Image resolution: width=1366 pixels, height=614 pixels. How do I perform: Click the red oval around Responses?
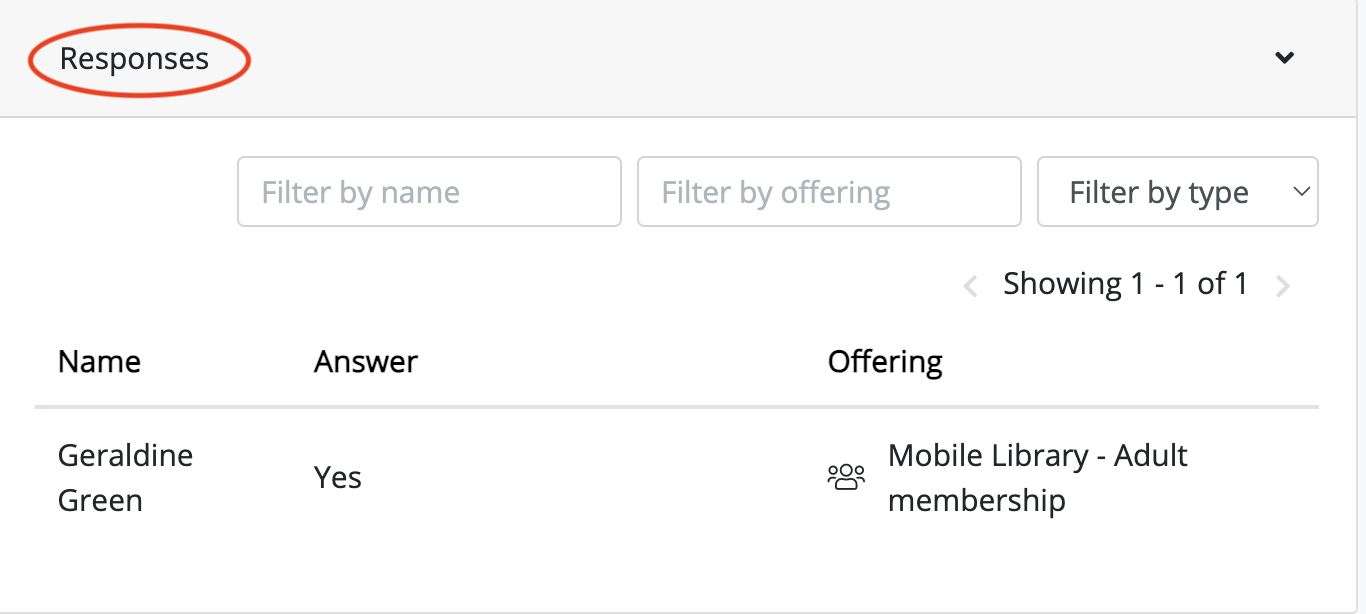click(x=138, y=59)
